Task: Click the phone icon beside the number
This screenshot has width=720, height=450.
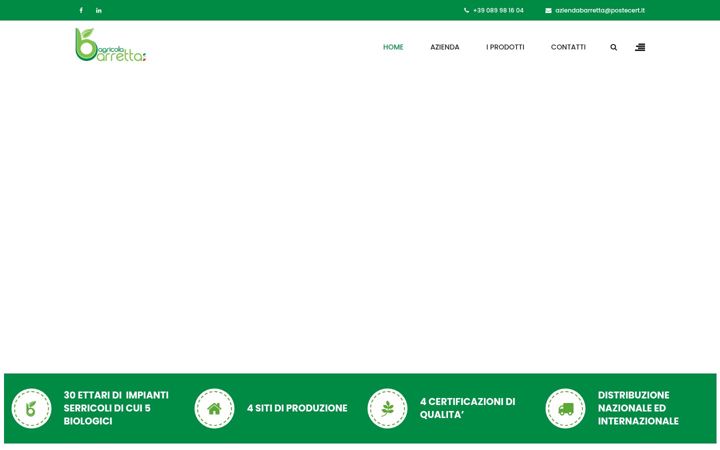Action: coord(467,10)
